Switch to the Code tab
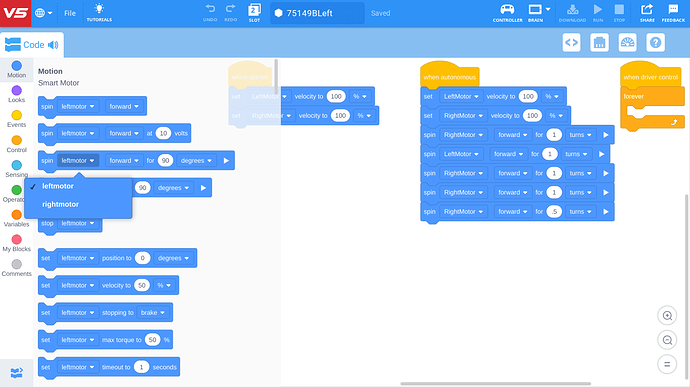 [32, 45]
